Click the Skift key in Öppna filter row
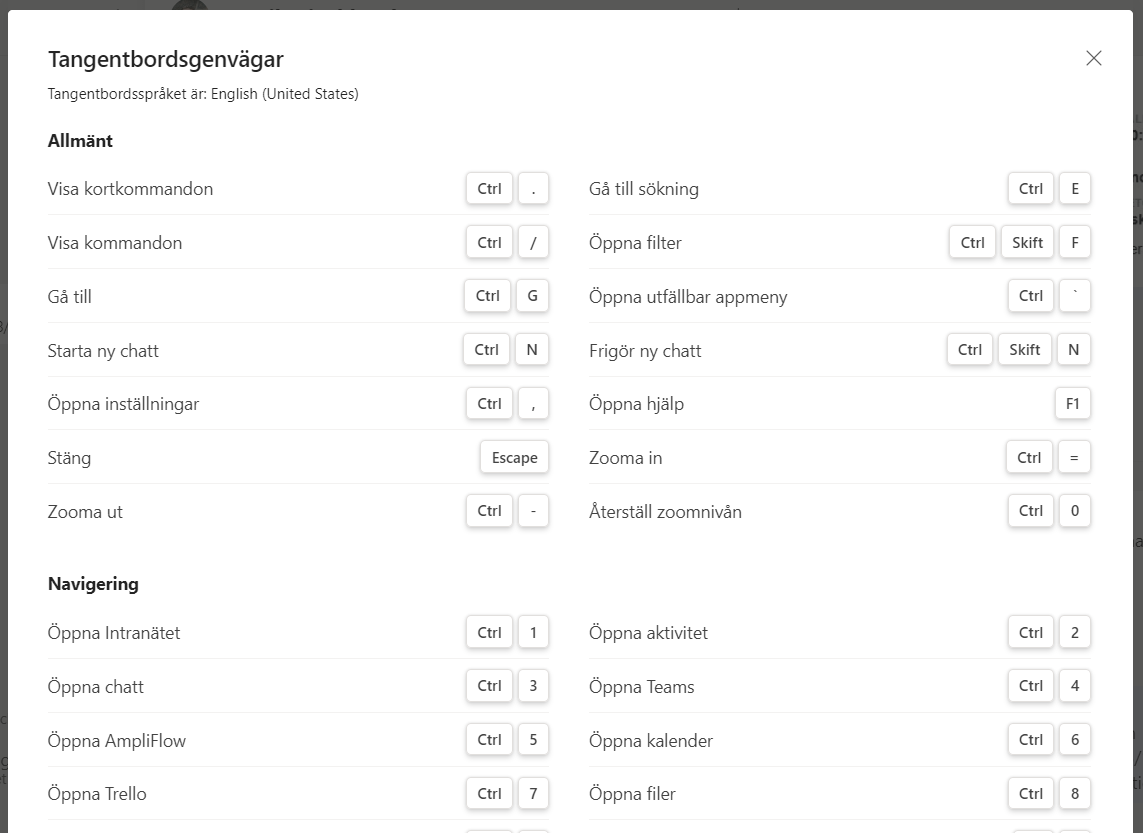The image size is (1143, 833). [x=1027, y=243]
